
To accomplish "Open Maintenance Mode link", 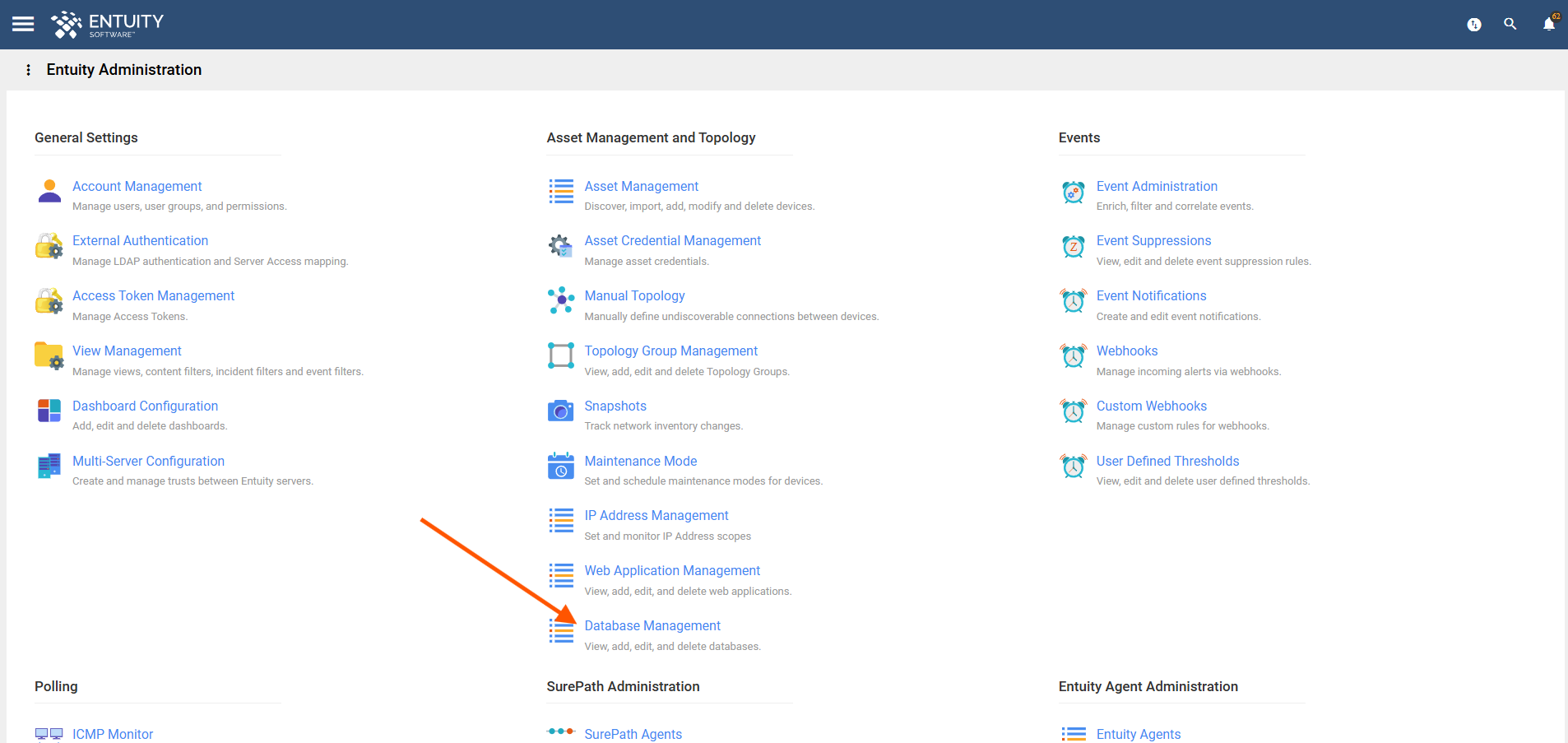I will pyautogui.click(x=641, y=461).
